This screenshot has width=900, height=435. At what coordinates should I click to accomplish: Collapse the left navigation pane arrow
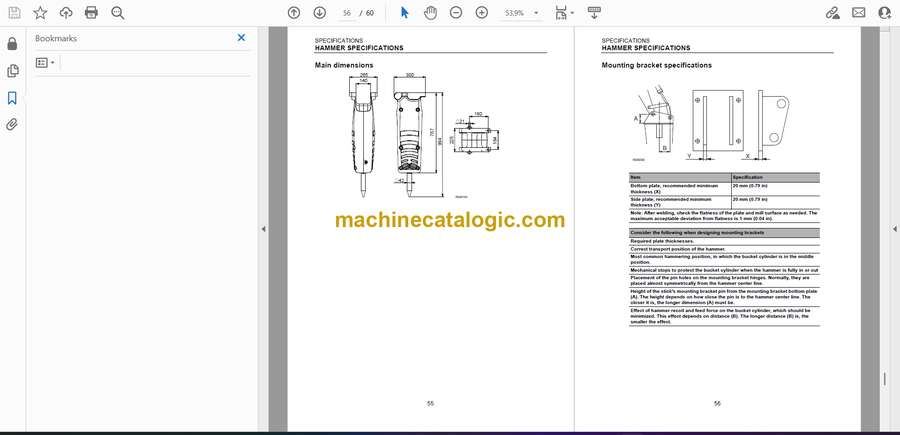[263, 229]
